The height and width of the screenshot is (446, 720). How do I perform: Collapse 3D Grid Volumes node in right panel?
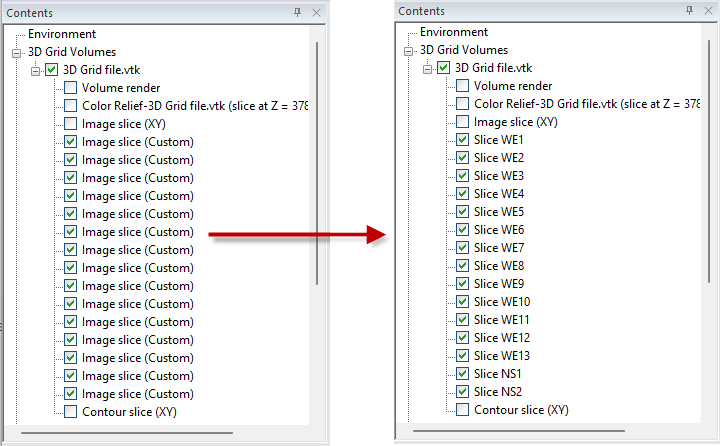click(408, 50)
